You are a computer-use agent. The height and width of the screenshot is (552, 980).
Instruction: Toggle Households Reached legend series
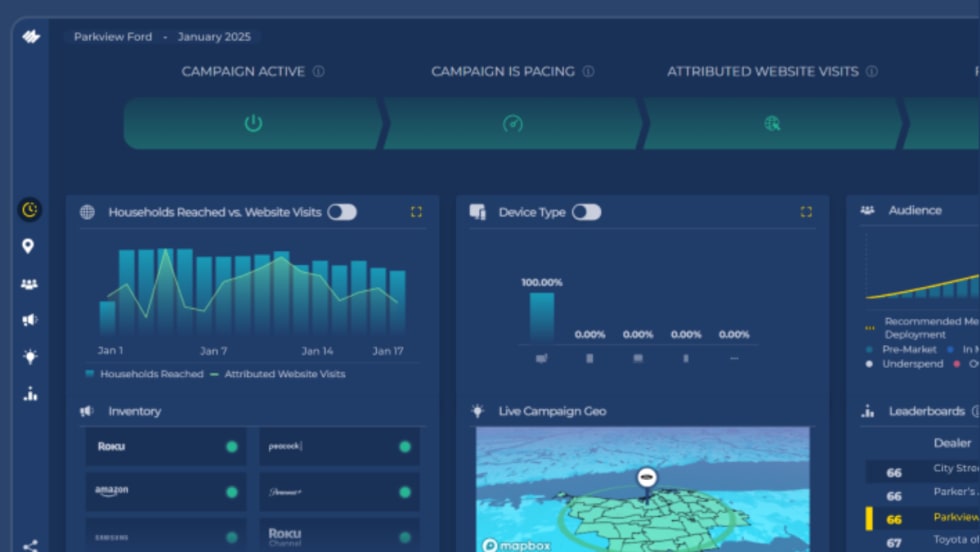point(144,374)
